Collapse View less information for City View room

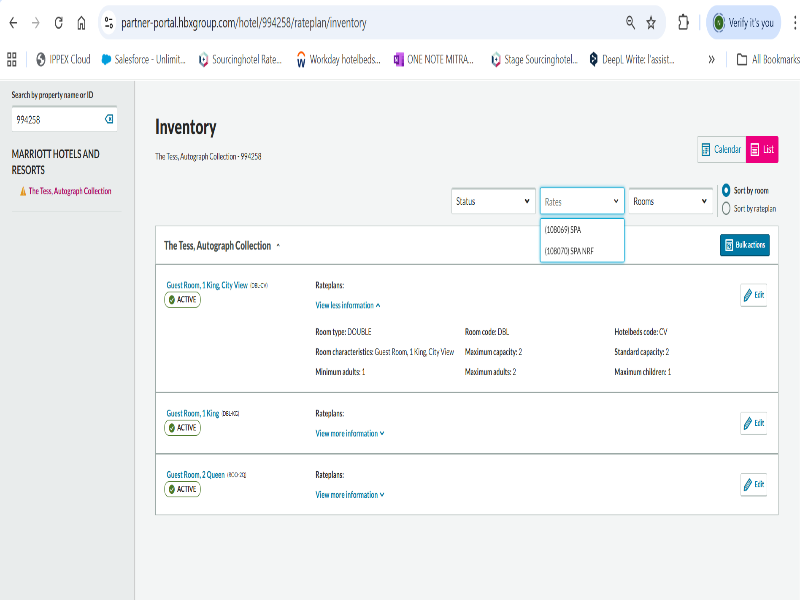348,305
